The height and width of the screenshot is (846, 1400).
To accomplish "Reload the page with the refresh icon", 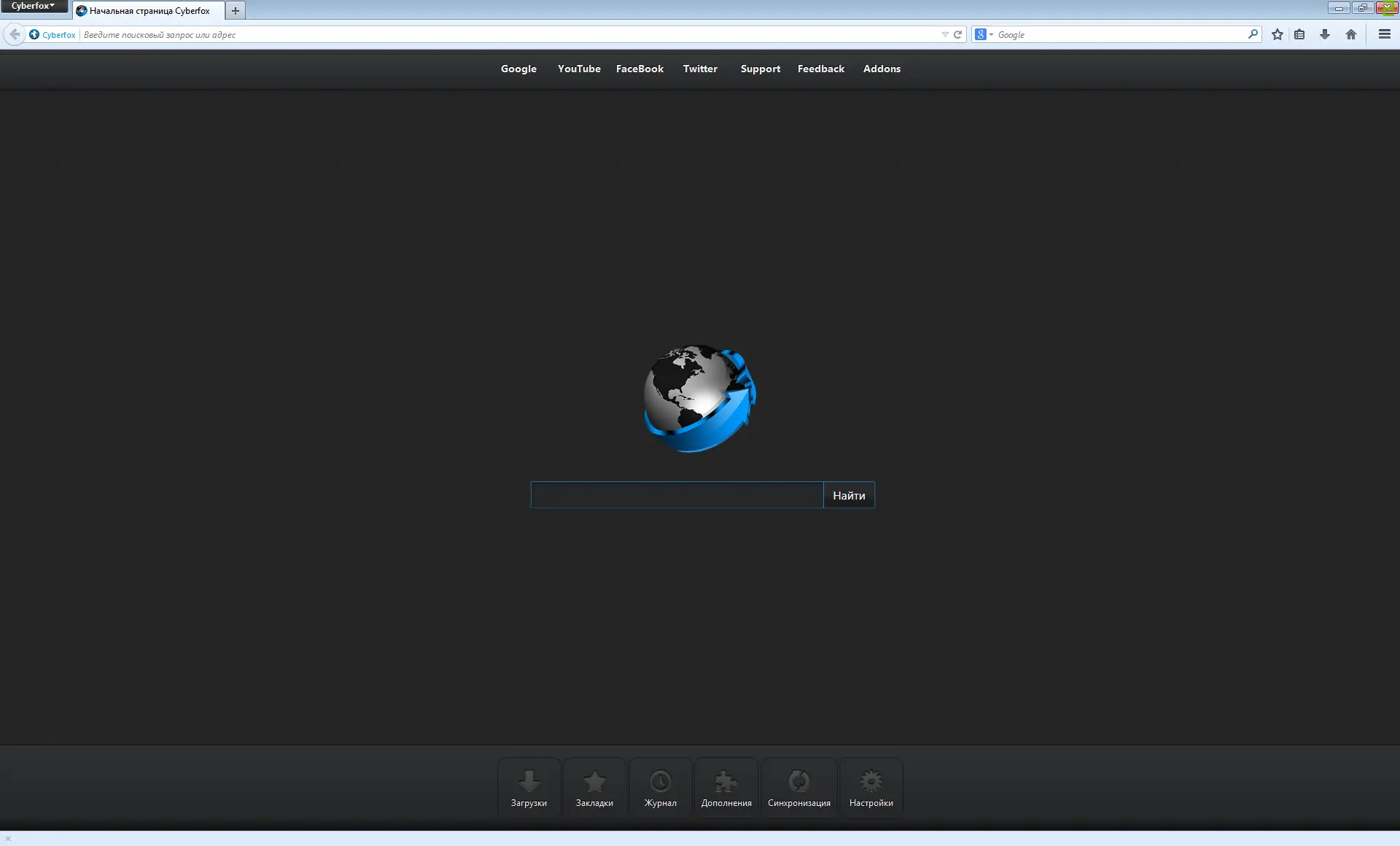I will click(x=958, y=34).
